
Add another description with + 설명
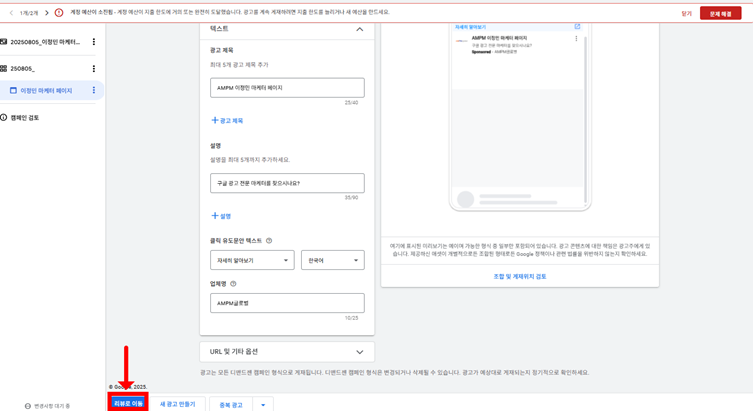click(x=221, y=216)
